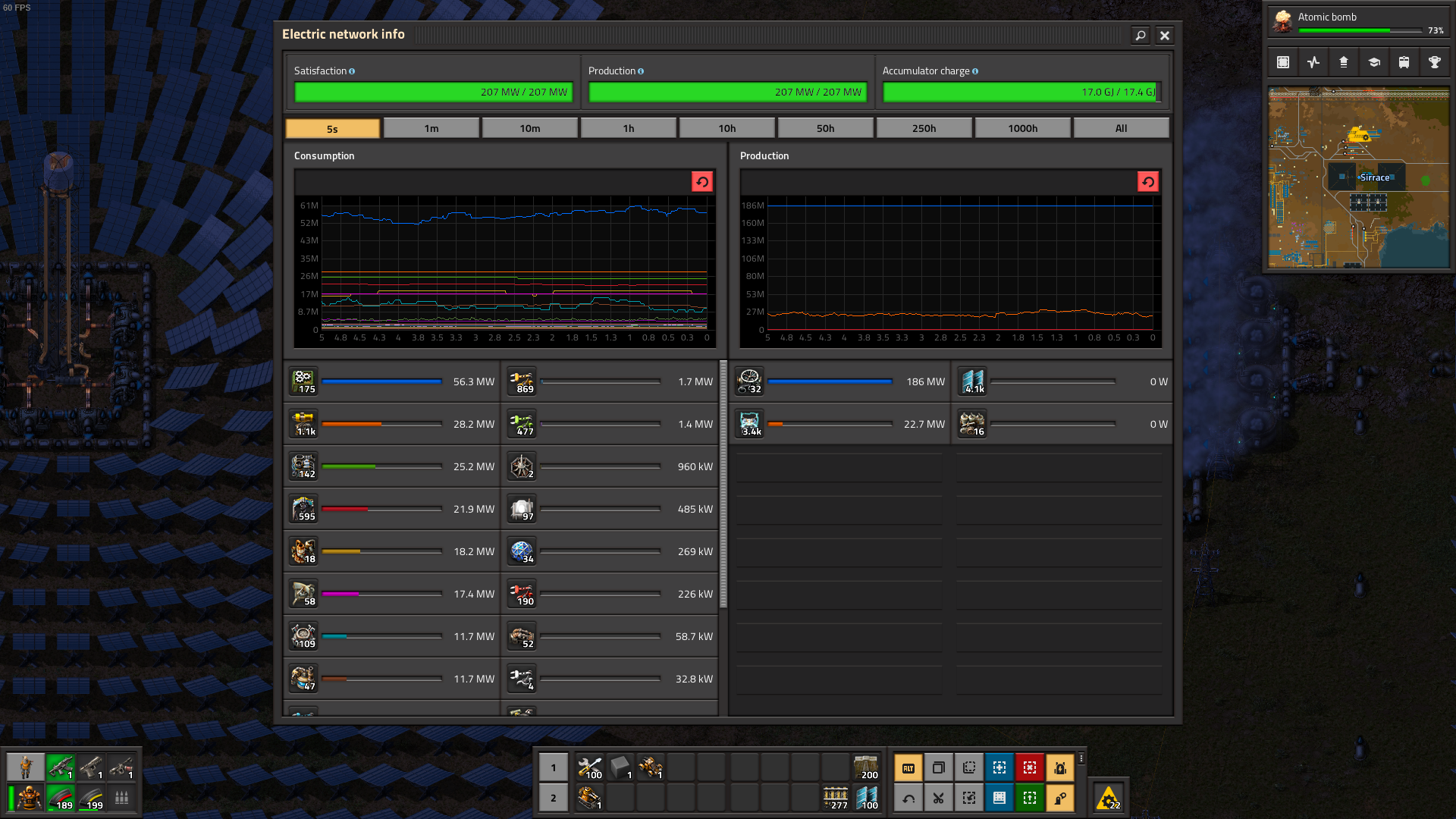The image size is (1456, 819).
Task: Switch to the 1000h time range tab
Action: click(1023, 128)
